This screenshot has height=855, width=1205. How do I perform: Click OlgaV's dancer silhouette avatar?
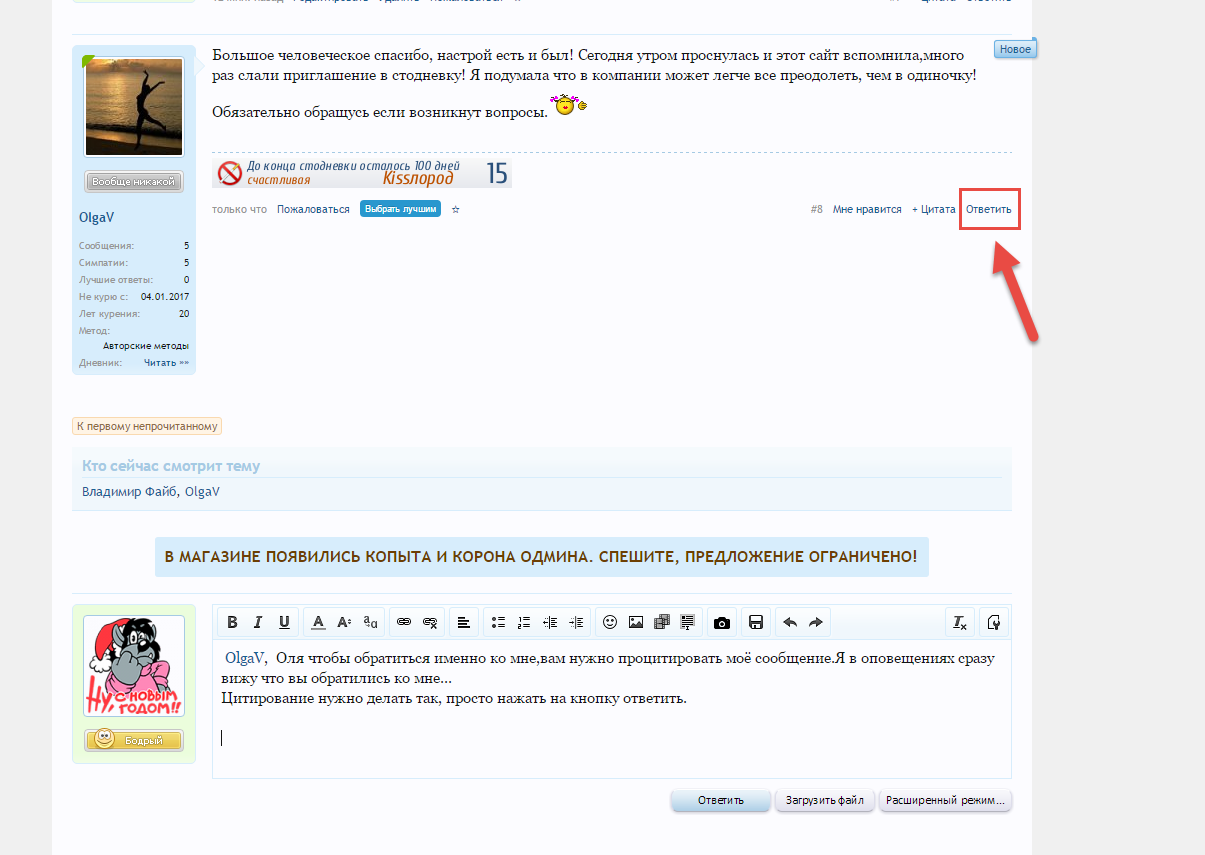[x=134, y=106]
